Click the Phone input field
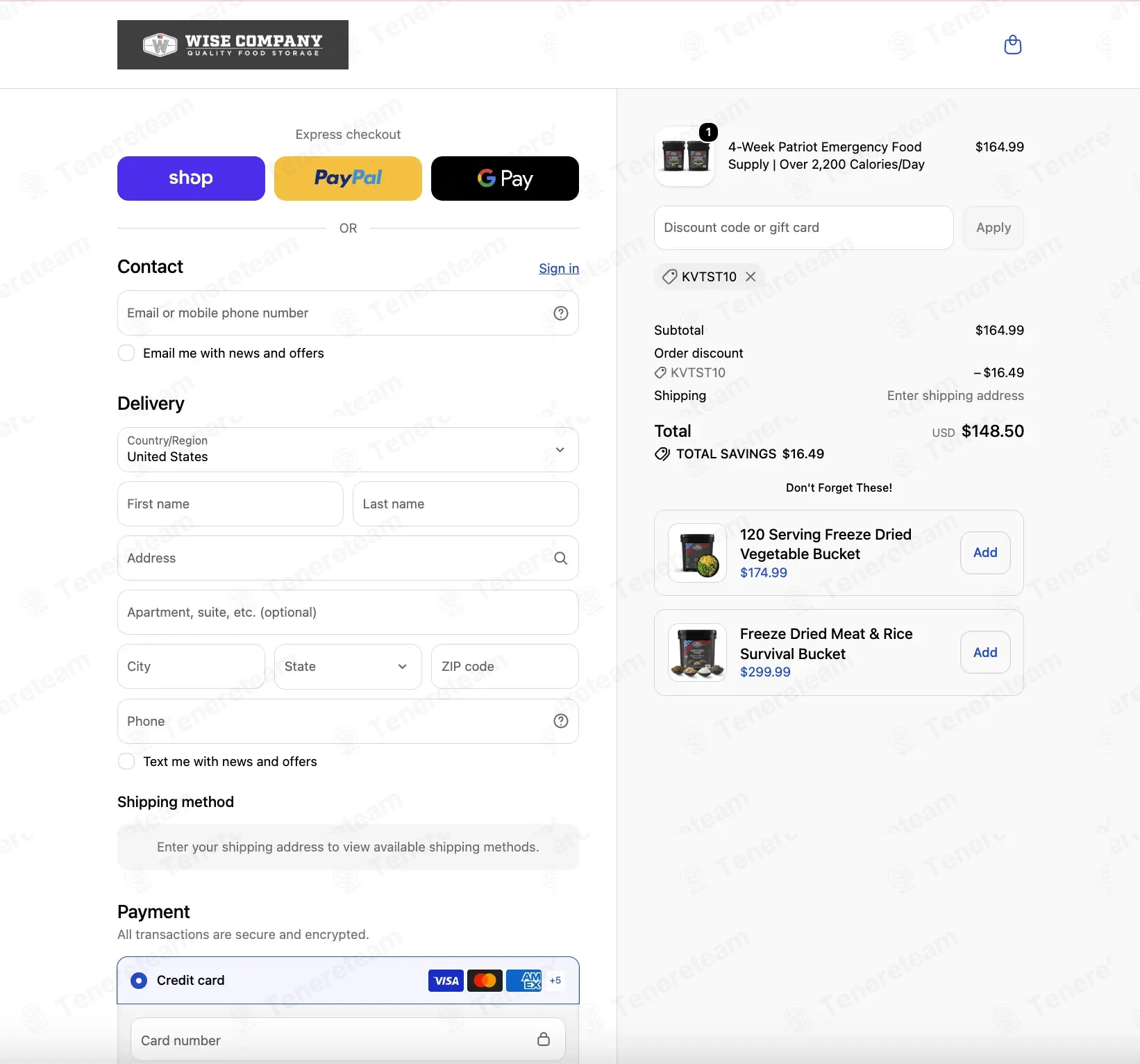 click(x=348, y=721)
